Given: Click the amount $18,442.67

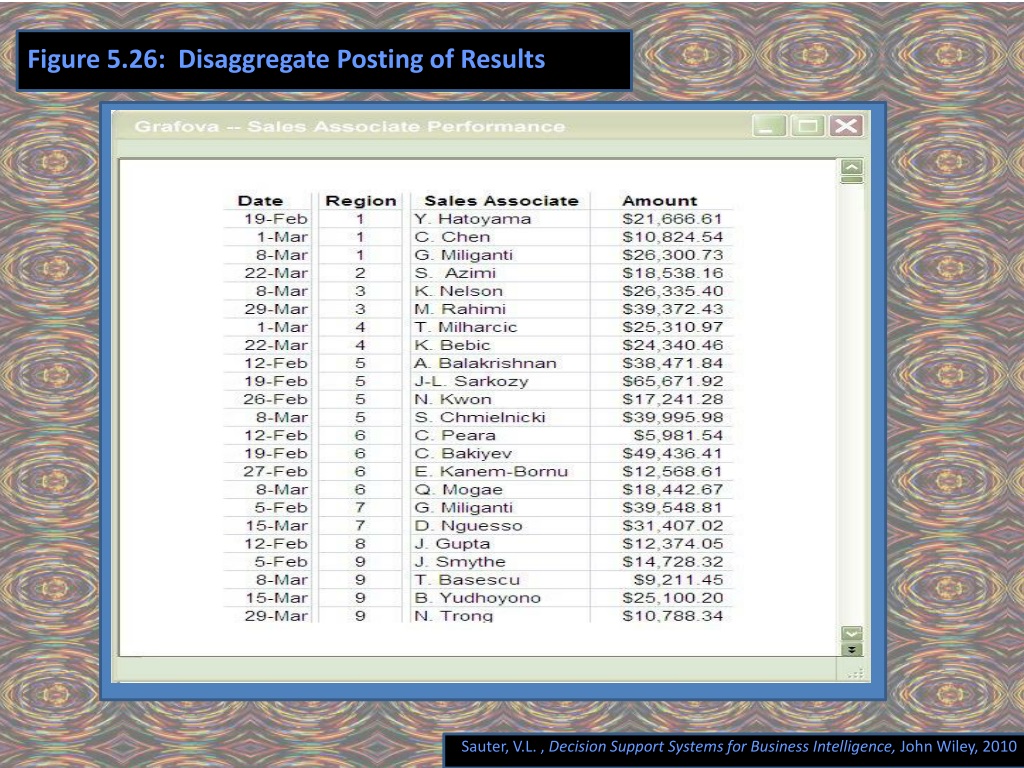Looking at the screenshot, I should (x=672, y=490).
